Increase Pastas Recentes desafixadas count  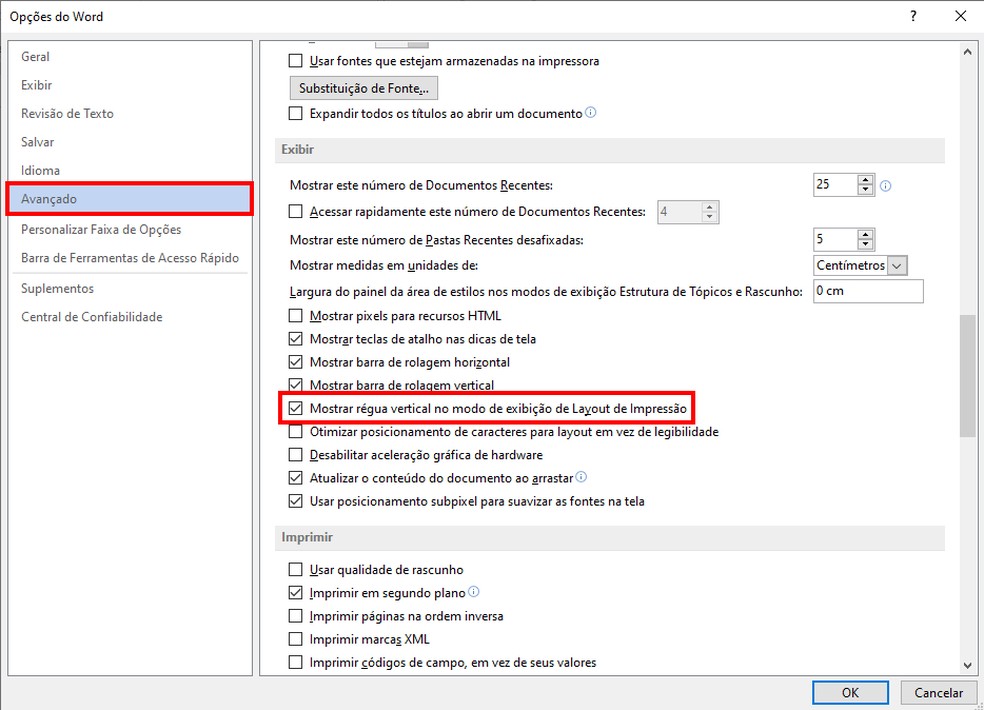[865, 235]
